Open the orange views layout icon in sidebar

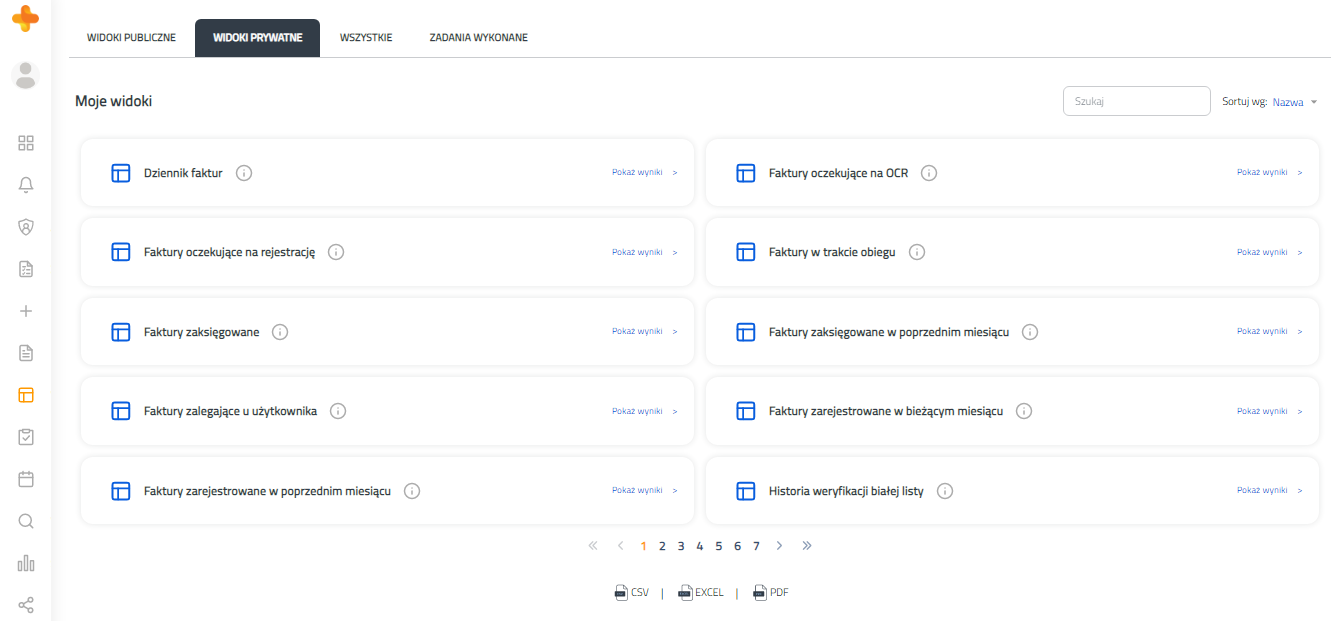pyautogui.click(x=26, y=395)
